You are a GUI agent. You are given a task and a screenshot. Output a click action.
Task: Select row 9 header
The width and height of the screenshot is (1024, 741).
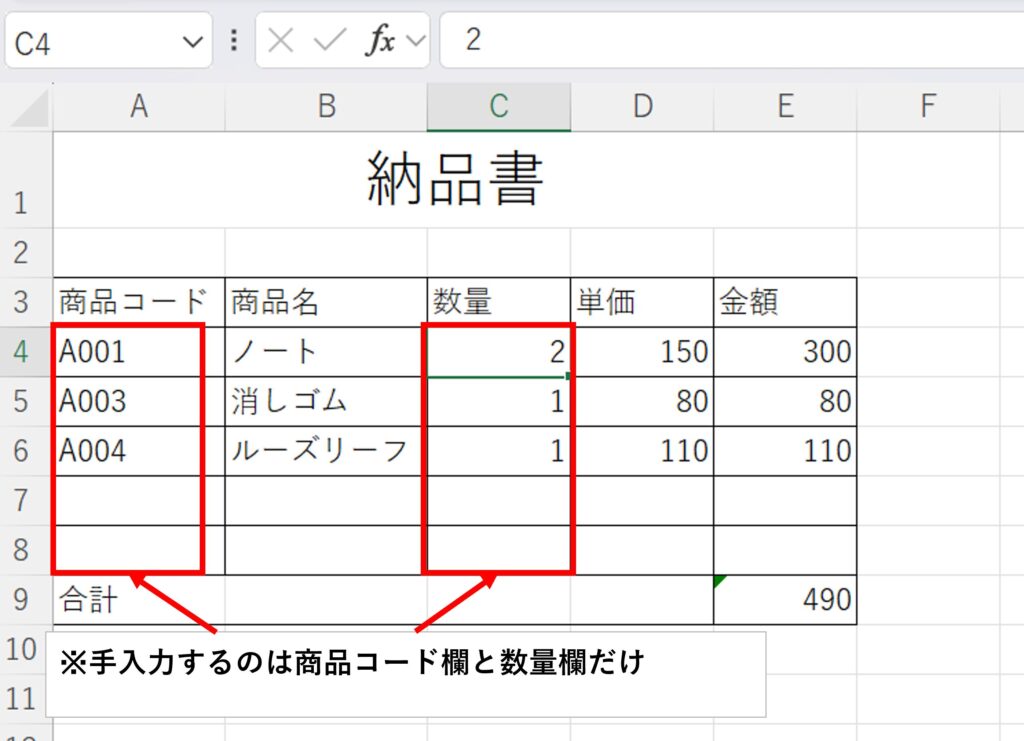[26, 600]
